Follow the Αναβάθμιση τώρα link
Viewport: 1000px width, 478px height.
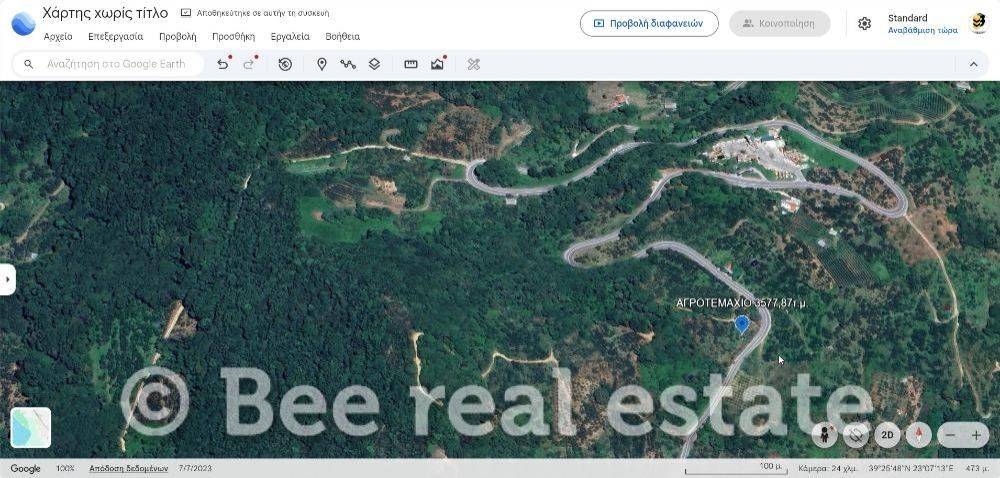coord(922,30)
